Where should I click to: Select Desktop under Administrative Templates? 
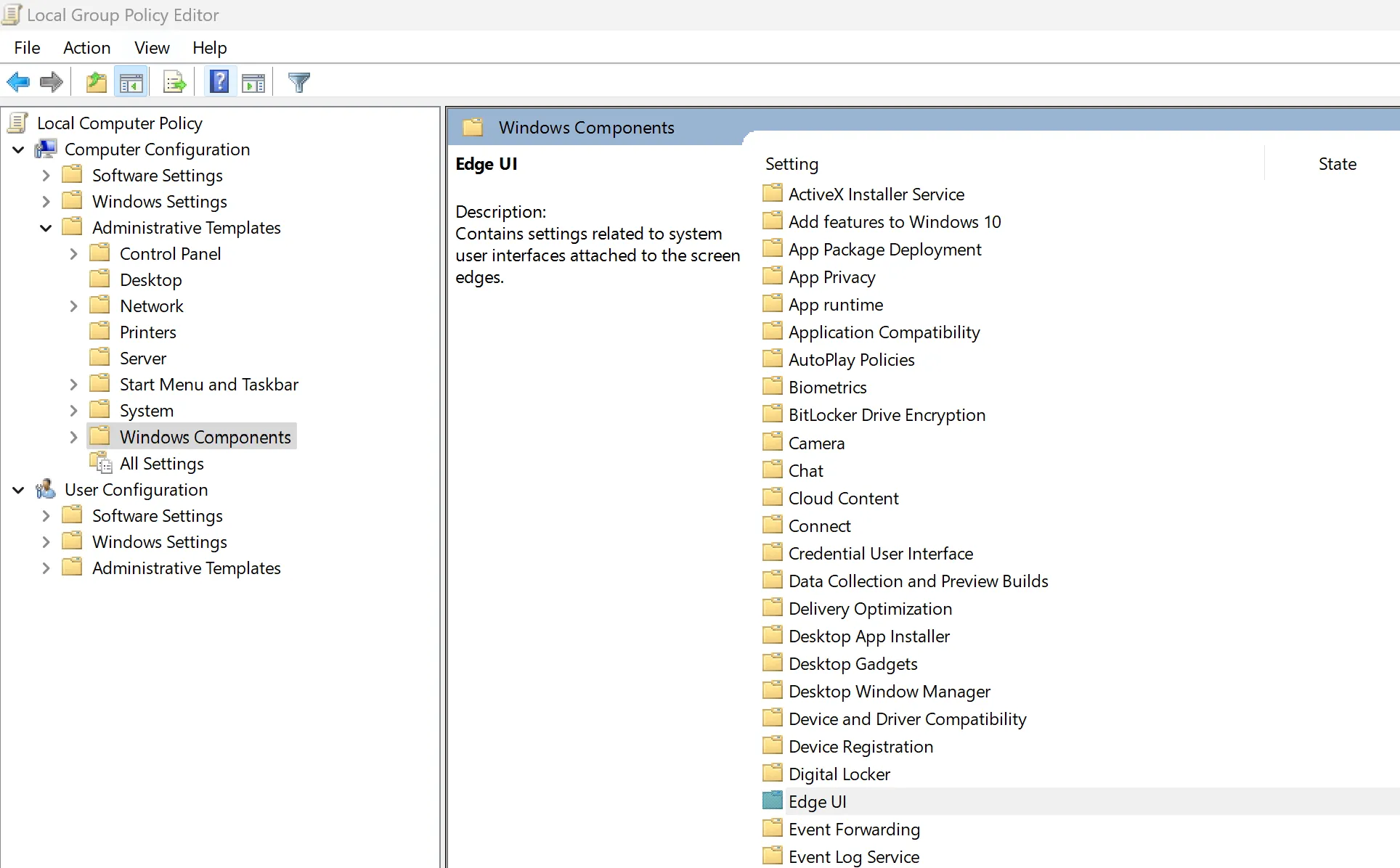151,279
